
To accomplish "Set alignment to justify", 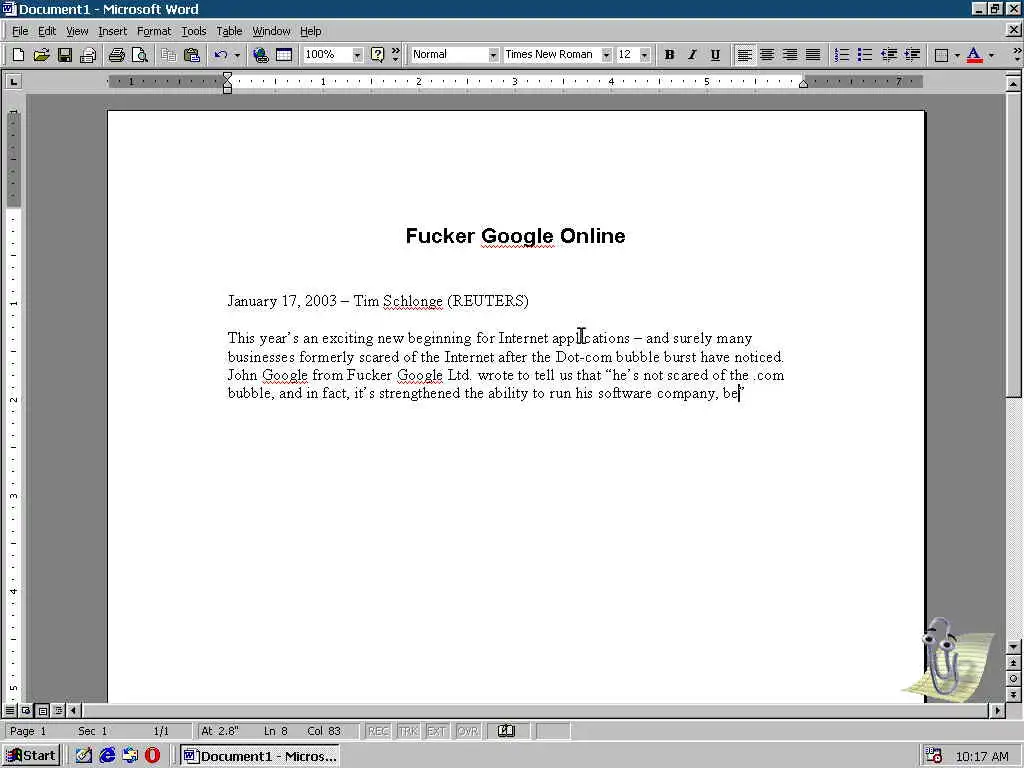I will [813, 55].
